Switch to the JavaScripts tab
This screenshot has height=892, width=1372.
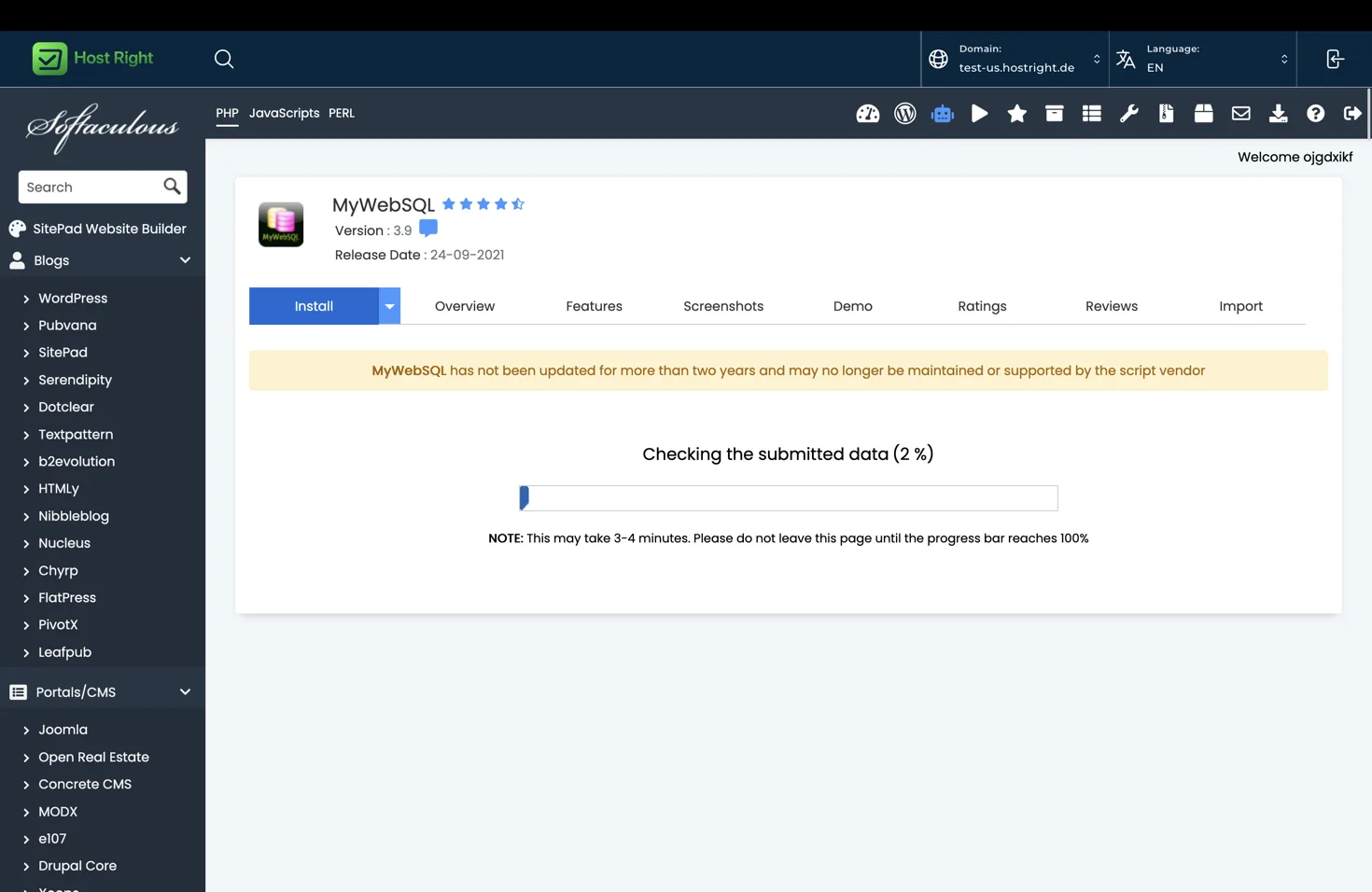point(284,113)
